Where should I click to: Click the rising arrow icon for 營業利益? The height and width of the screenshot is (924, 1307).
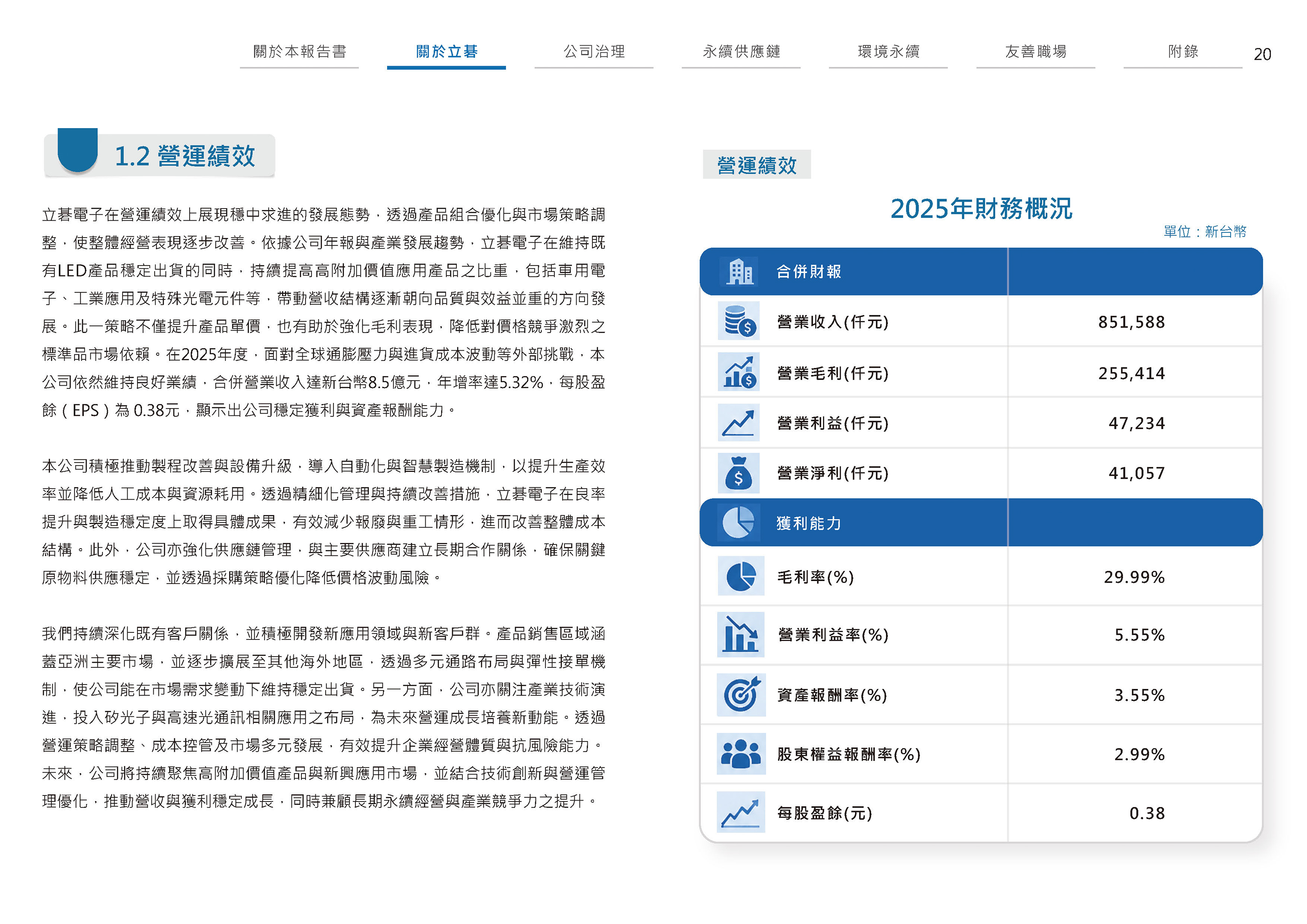point(739,422)
